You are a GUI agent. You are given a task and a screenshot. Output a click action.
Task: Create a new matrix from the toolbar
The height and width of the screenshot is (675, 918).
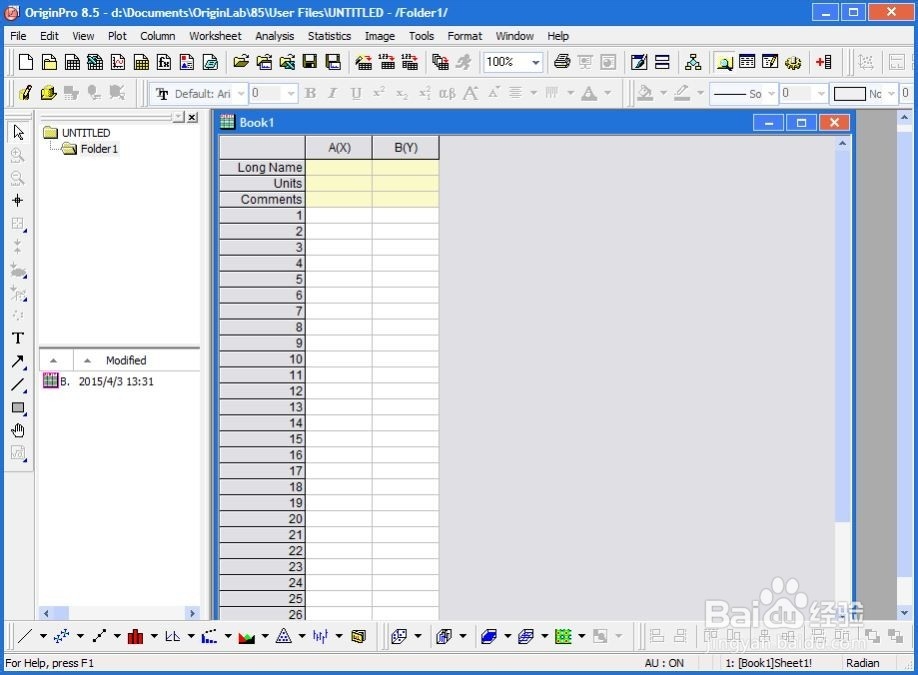click(141, 62)
